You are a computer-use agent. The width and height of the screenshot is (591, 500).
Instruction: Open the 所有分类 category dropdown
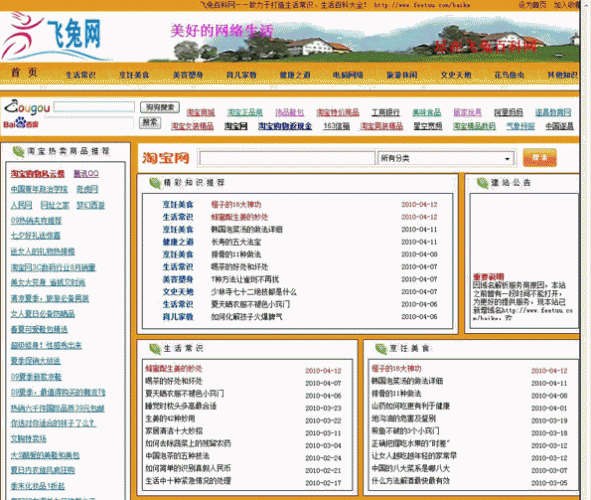coord(445,158)
